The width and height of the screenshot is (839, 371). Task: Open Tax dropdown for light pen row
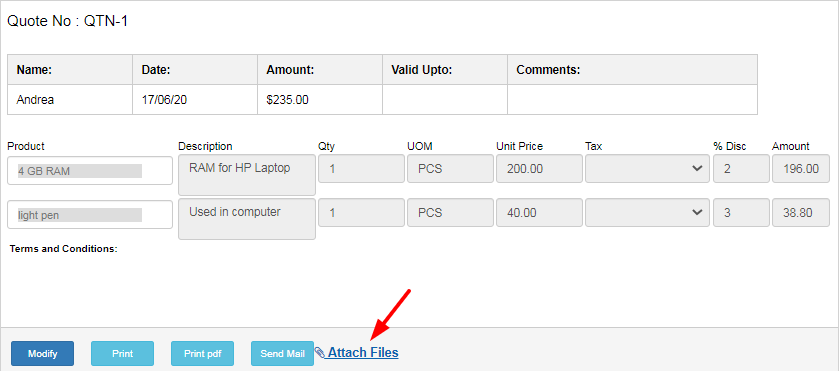[x=647, y=213]
